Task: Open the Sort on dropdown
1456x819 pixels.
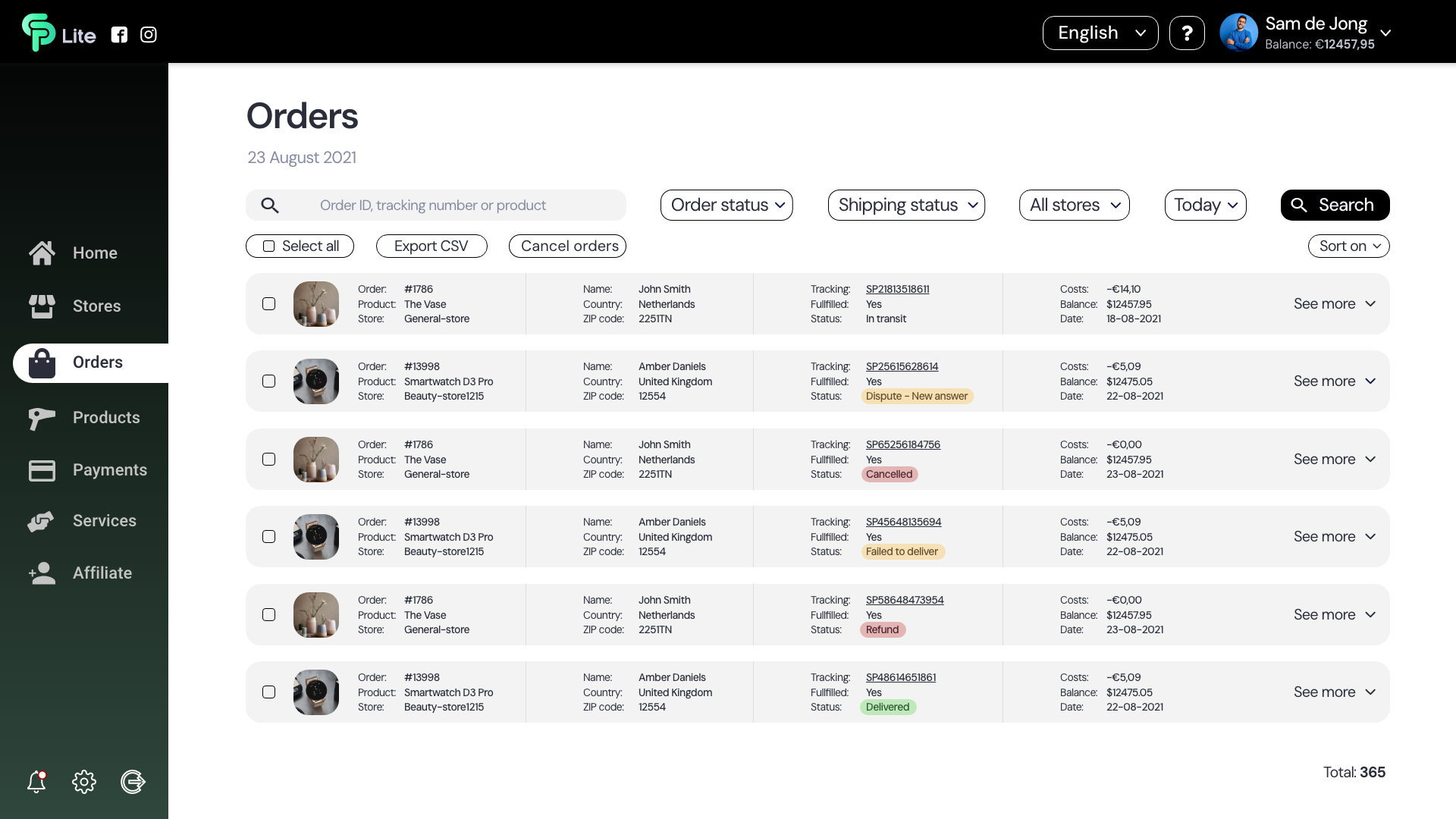Action: click(1348, 246)
